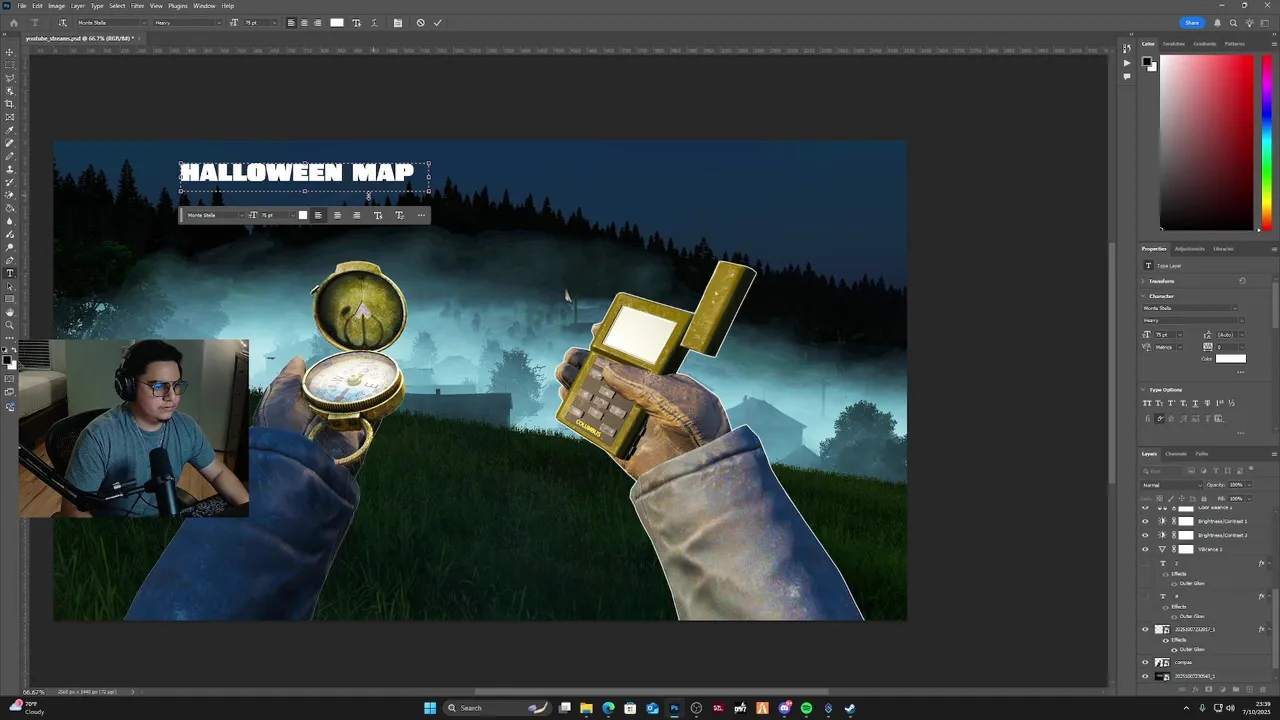
Task: Open Steam from the taskbar
Action: pyautogui.click(x=850, y=708)
